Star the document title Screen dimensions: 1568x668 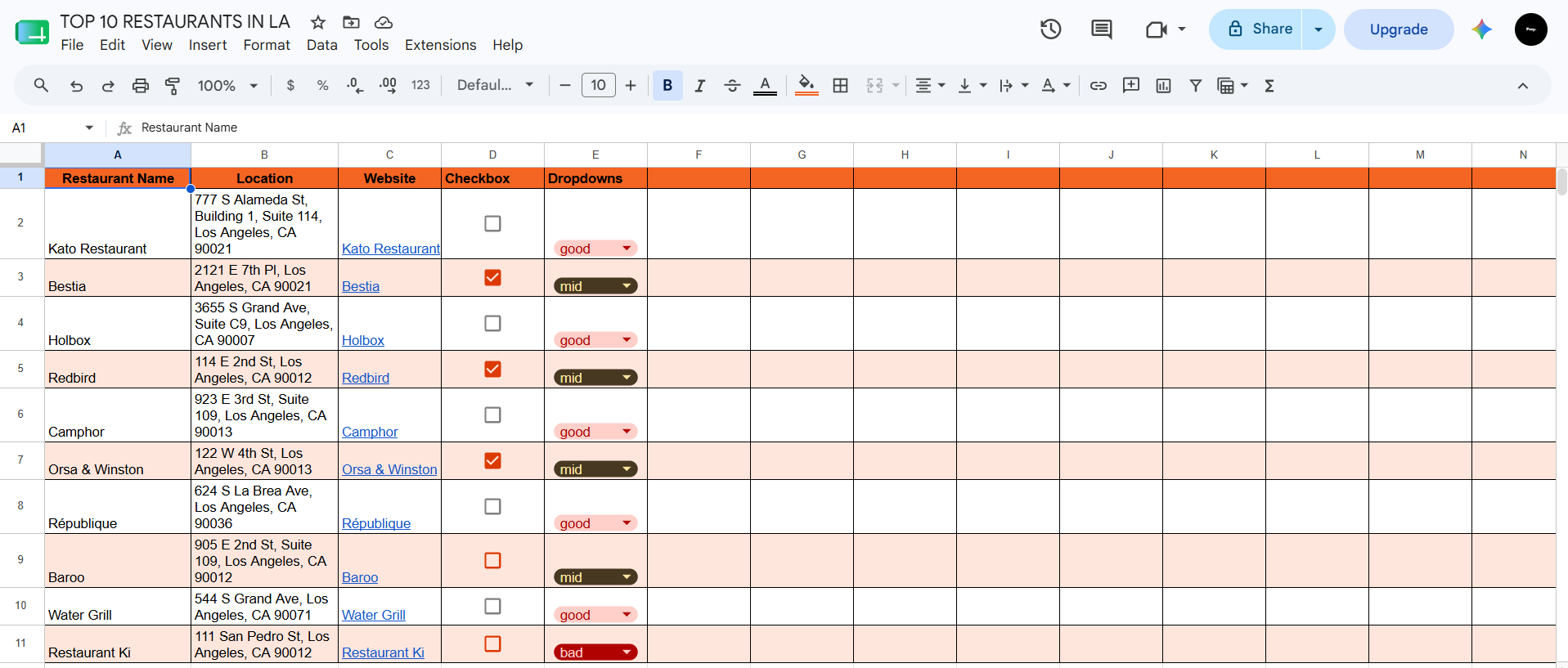[x=318, y=22]
